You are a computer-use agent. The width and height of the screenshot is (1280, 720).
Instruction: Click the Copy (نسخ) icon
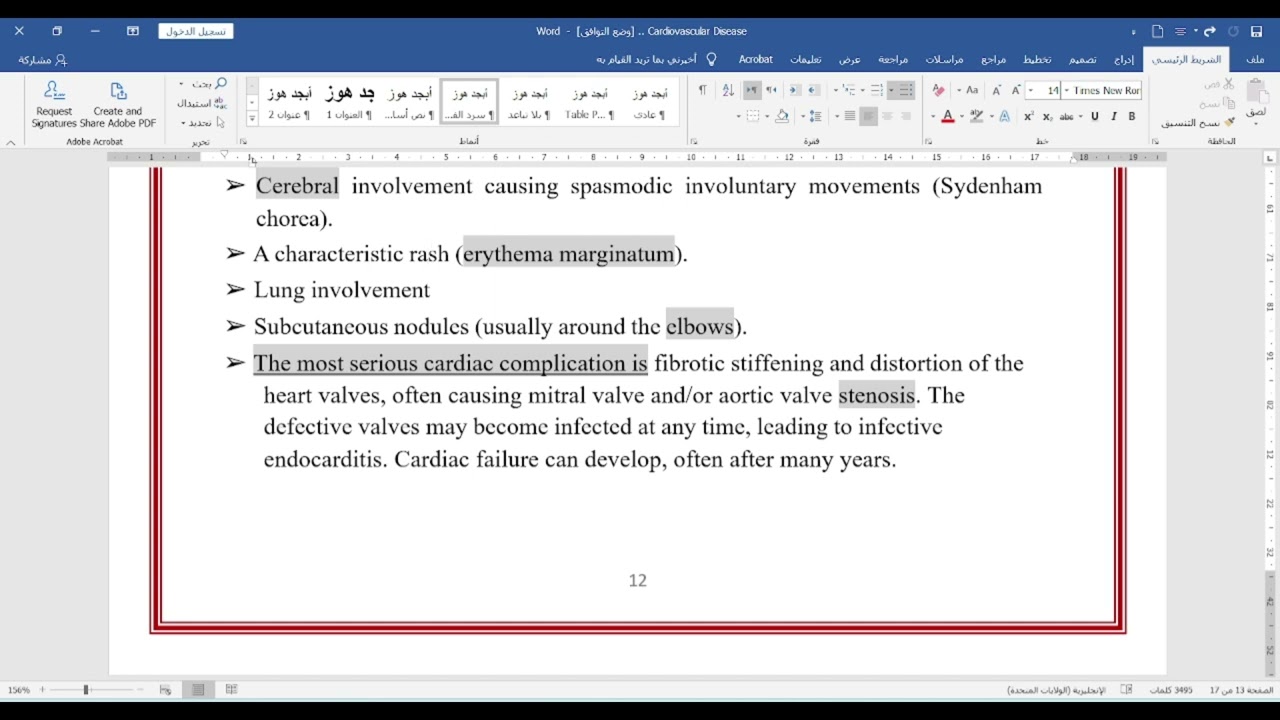click(x=1218, y=103)
